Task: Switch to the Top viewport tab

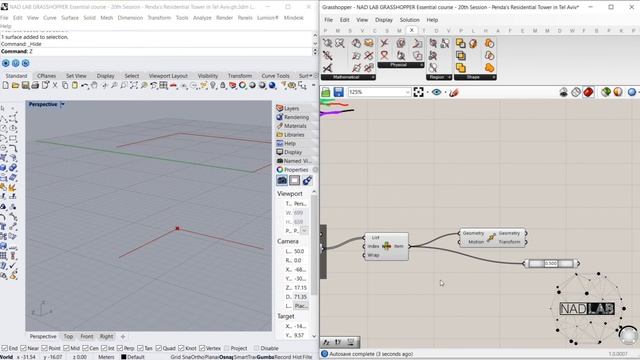Action: [68, 336]
